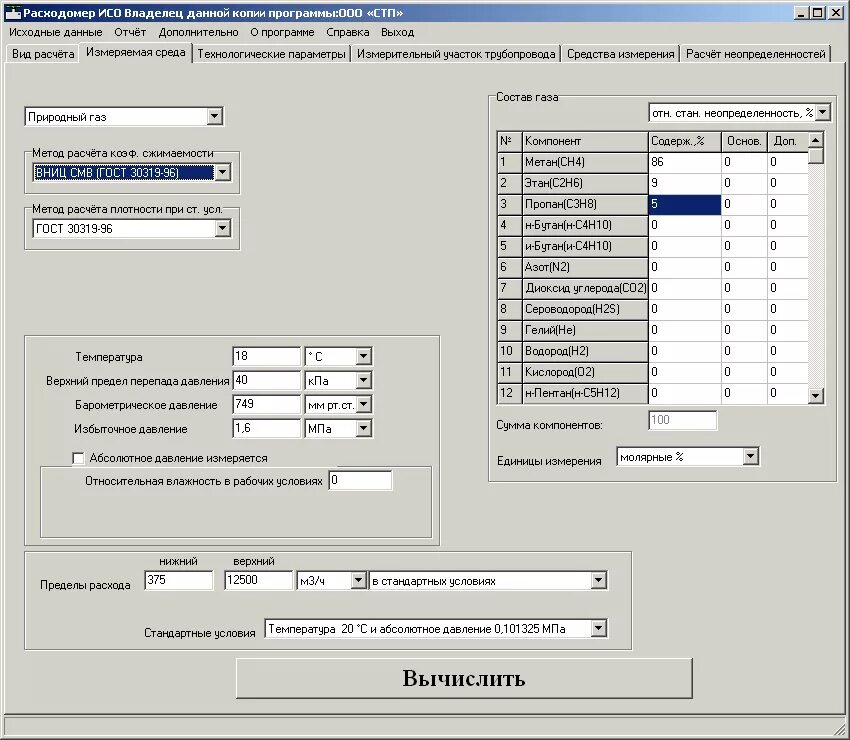Expand the молярные % units dropdown
This screenshot has height=740, width=850.
(750, 457)
